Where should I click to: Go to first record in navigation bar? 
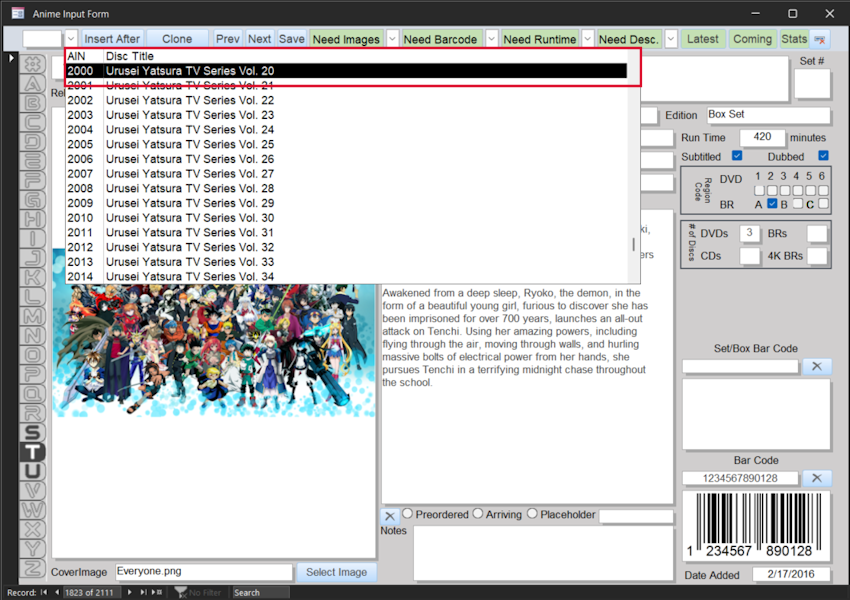coord(44,592)
